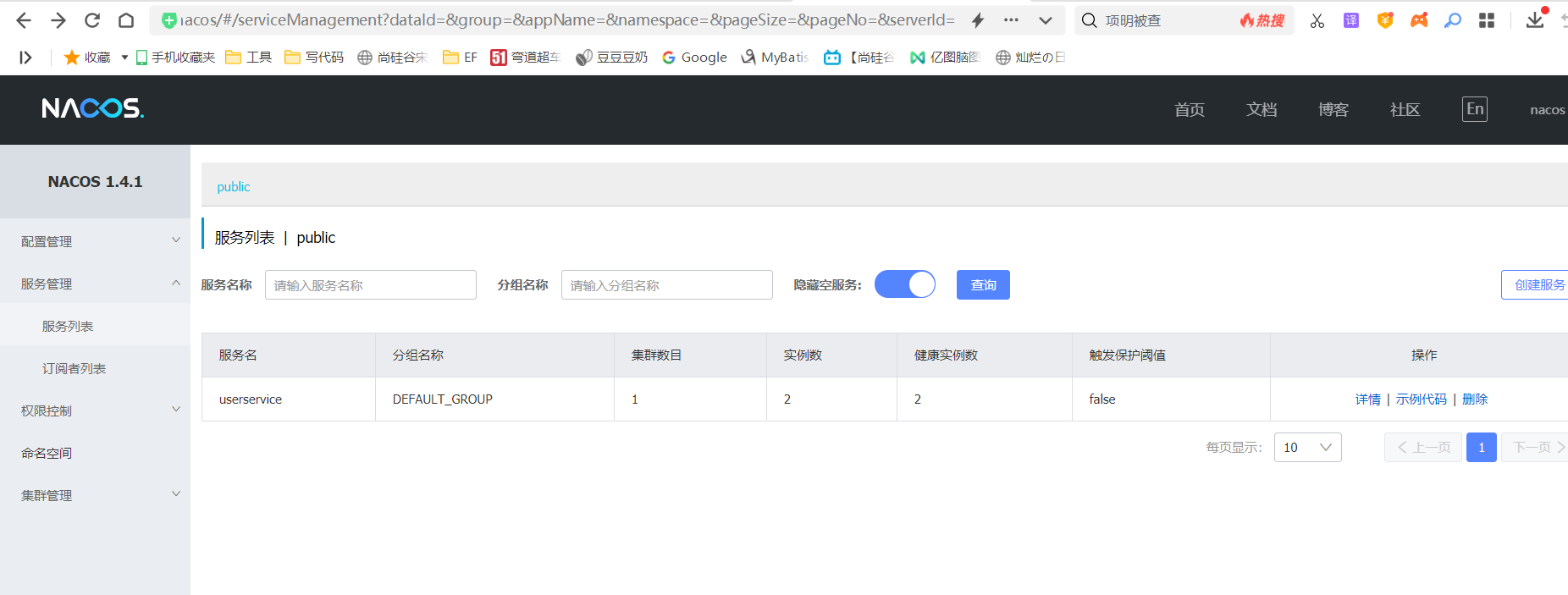This screenshot has height=595, width=1568.
Task: Select 订阅者列表 in the sidebar
Action: [95, 368]
